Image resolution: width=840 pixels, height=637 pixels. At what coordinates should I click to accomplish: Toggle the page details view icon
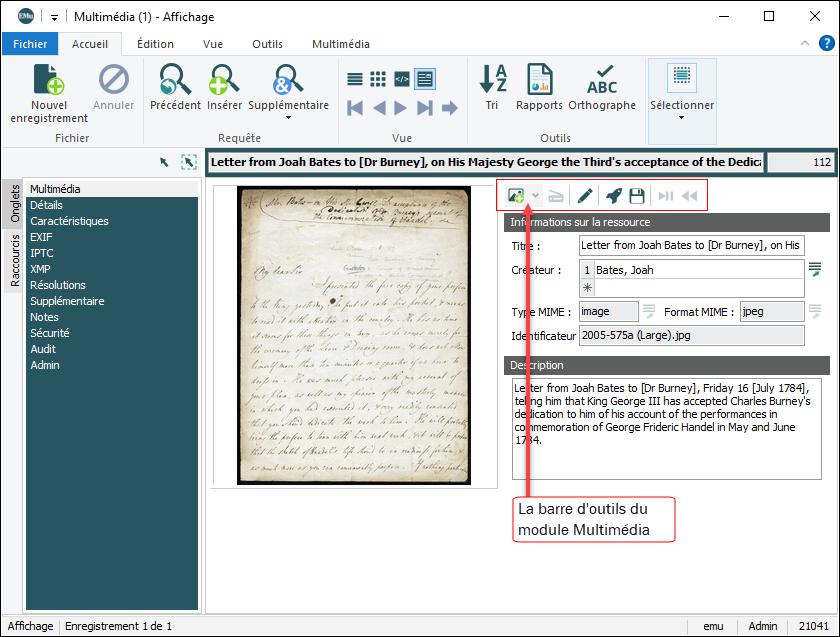[425, 79]
